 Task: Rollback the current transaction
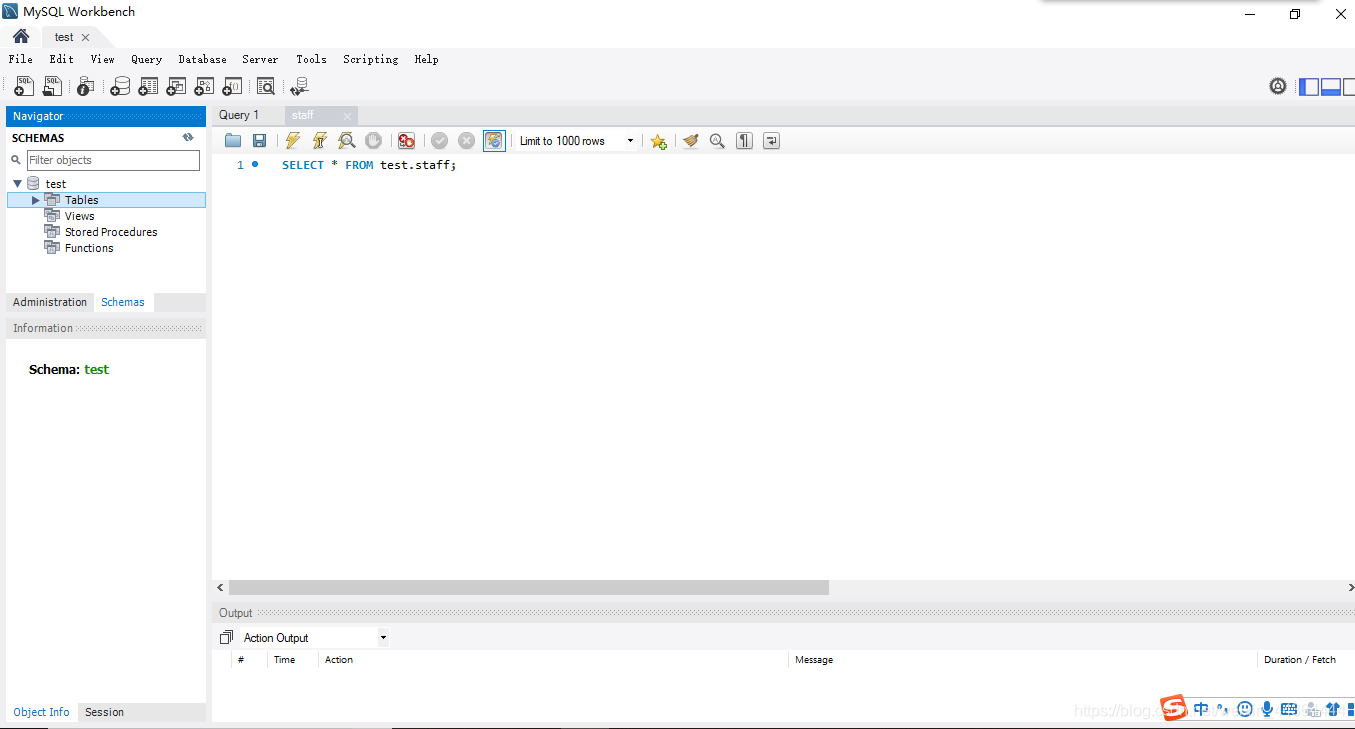[x=466, y=141]
